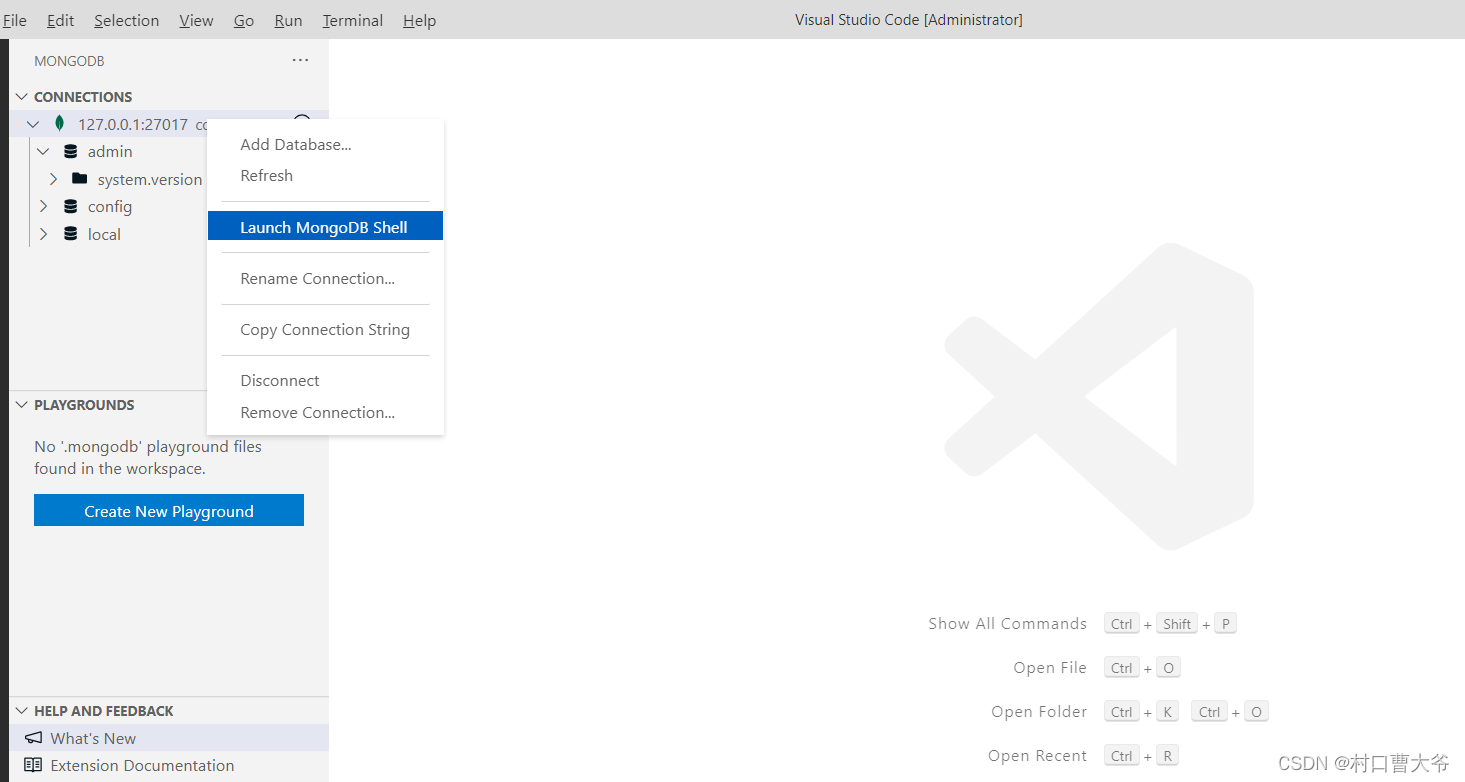Image resolution: width=1465 pixels, height=782 pixels.
Task: Click Create New Playground button
Action: 169,510
